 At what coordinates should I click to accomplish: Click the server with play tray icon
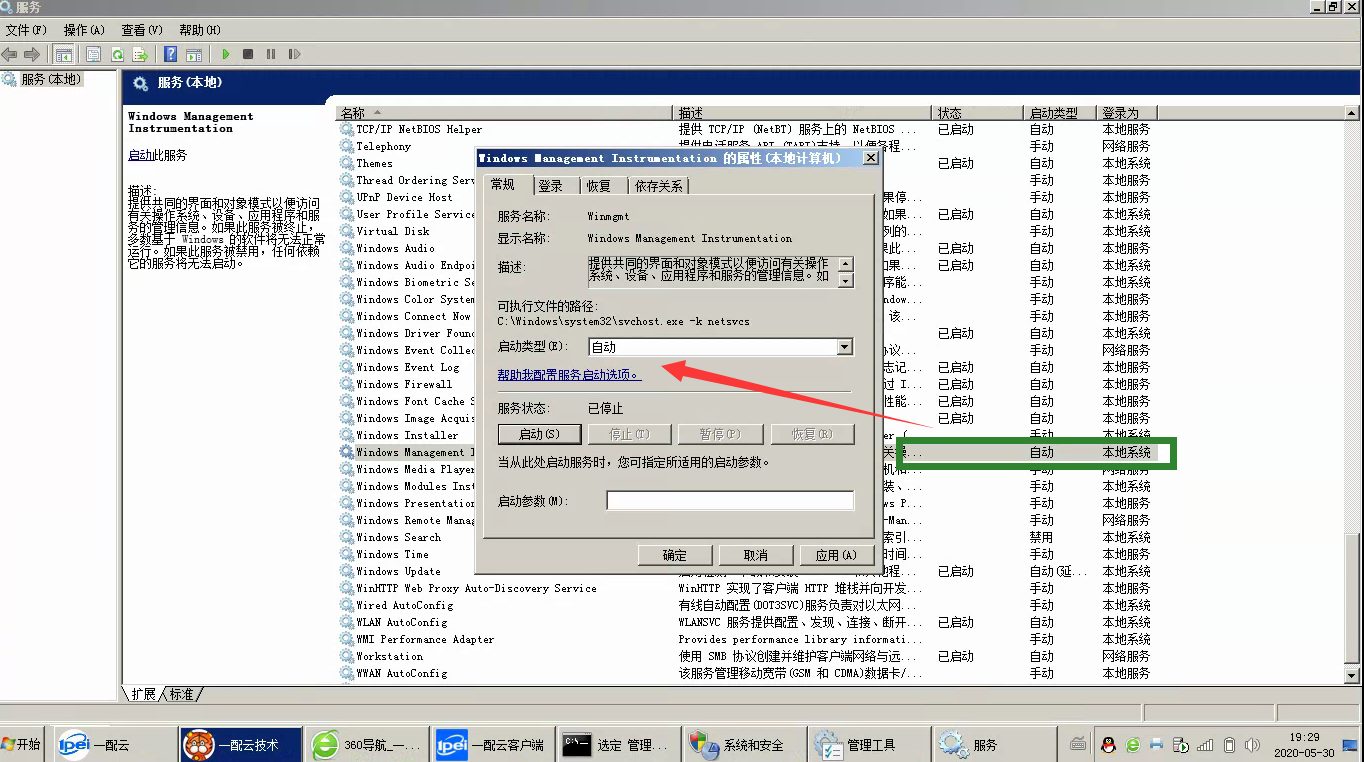(x=1181, y=745)
